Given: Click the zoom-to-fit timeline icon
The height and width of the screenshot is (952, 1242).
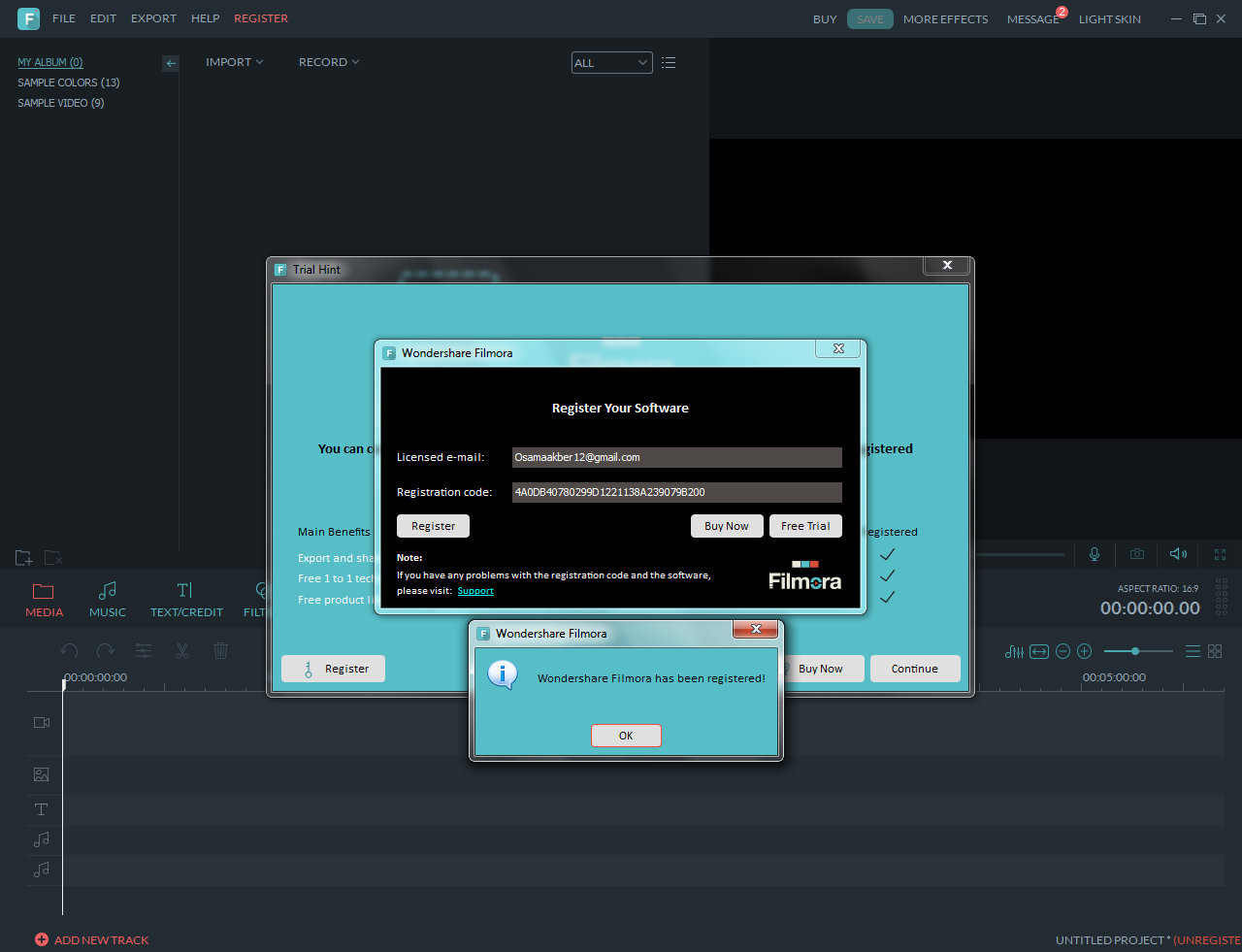Looking at the screenshot, I should (x=1039, y=651).
